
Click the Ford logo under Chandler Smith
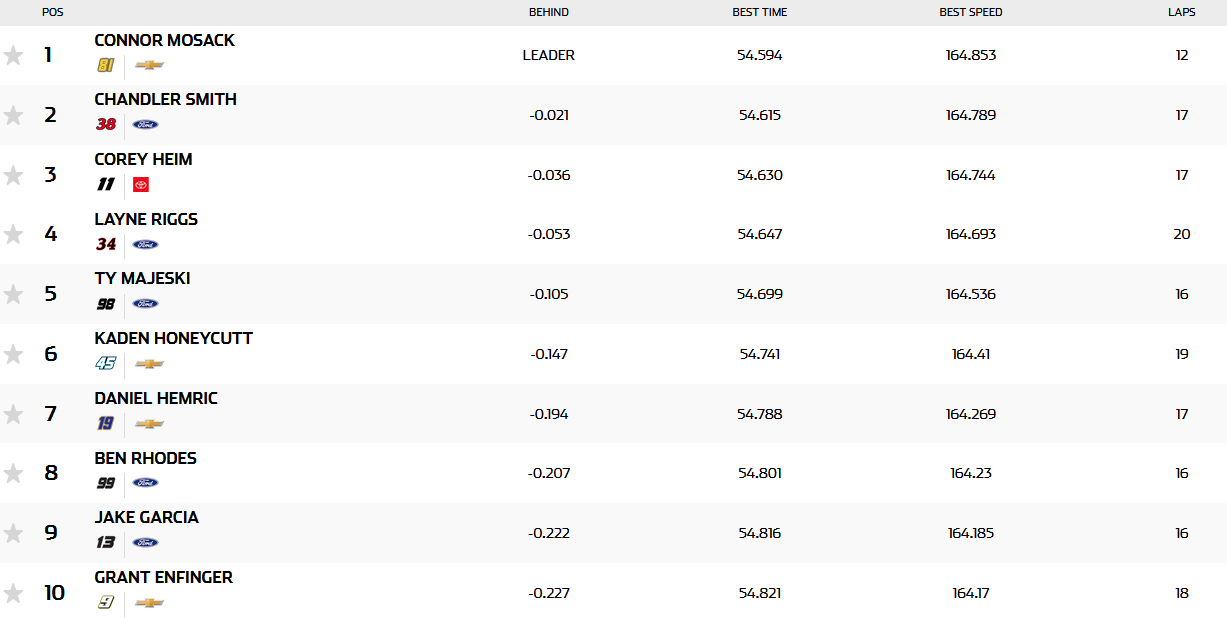point(145,124)
